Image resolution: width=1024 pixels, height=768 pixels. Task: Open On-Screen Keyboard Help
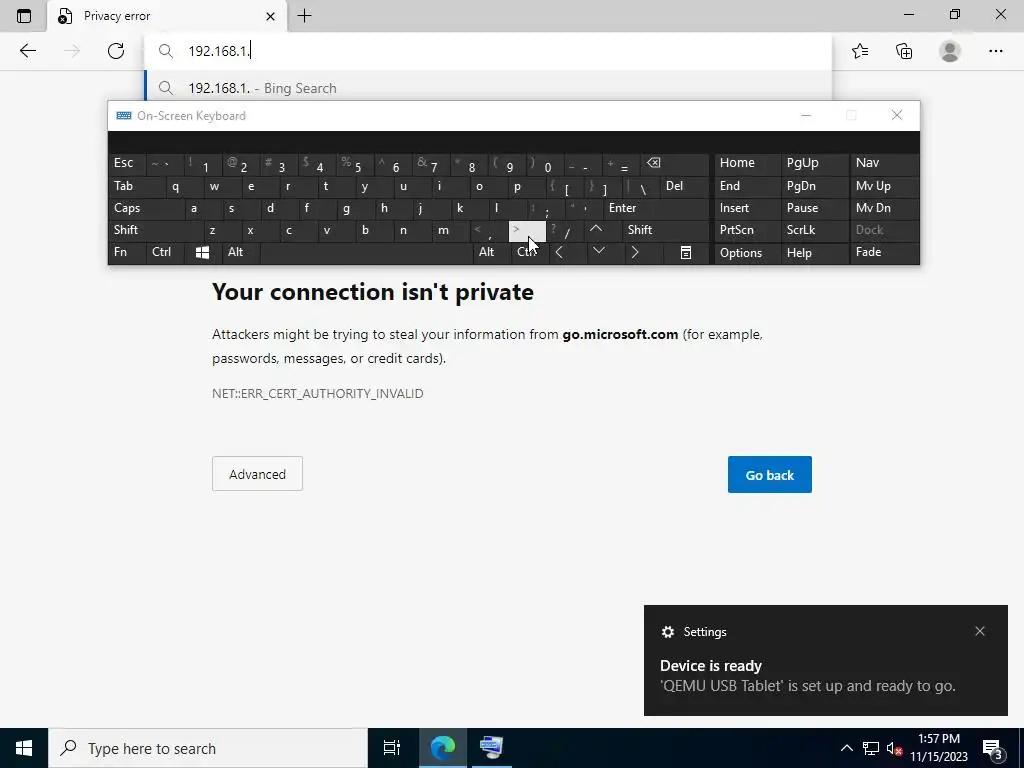(x=814, y=253)
